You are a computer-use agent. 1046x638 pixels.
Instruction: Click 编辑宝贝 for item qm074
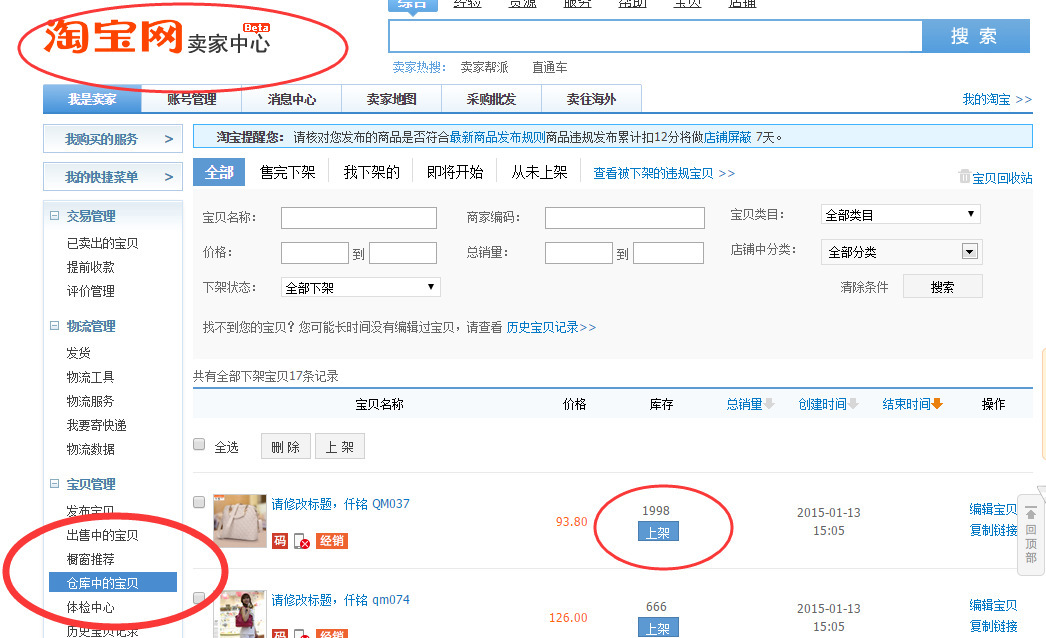993,605
